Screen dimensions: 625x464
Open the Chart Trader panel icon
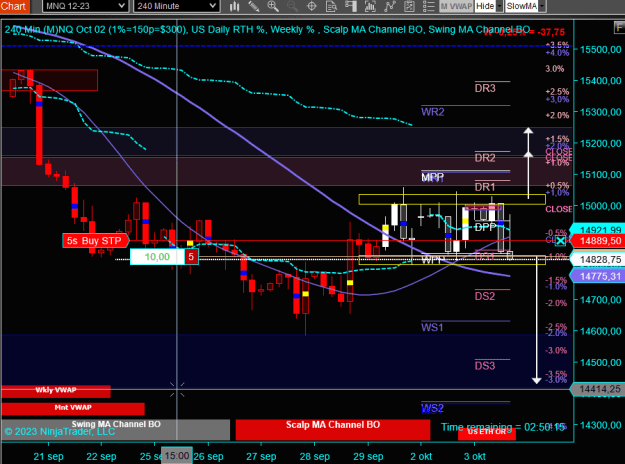351,6
